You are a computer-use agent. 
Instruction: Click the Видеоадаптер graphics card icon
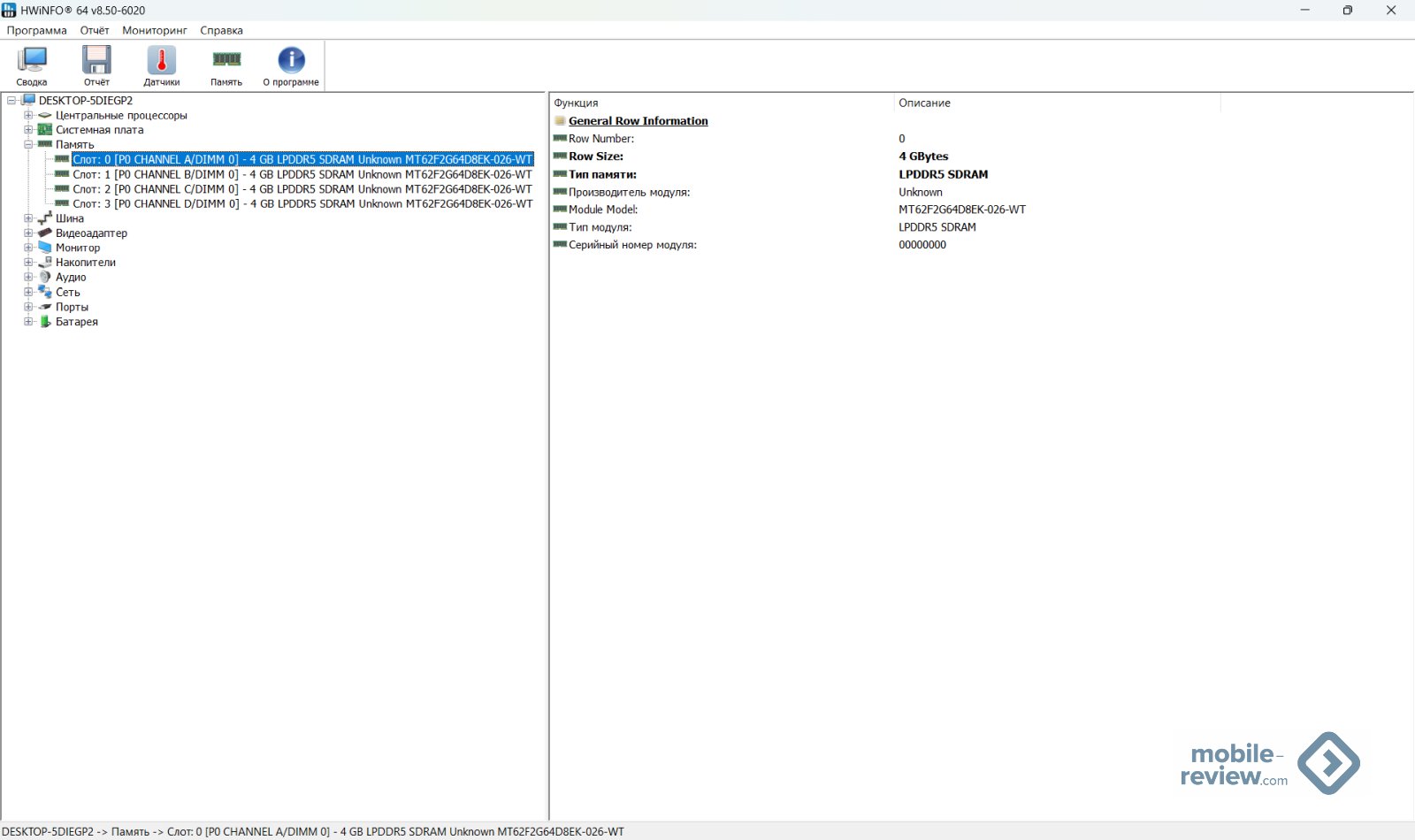[x=45, y=233]
